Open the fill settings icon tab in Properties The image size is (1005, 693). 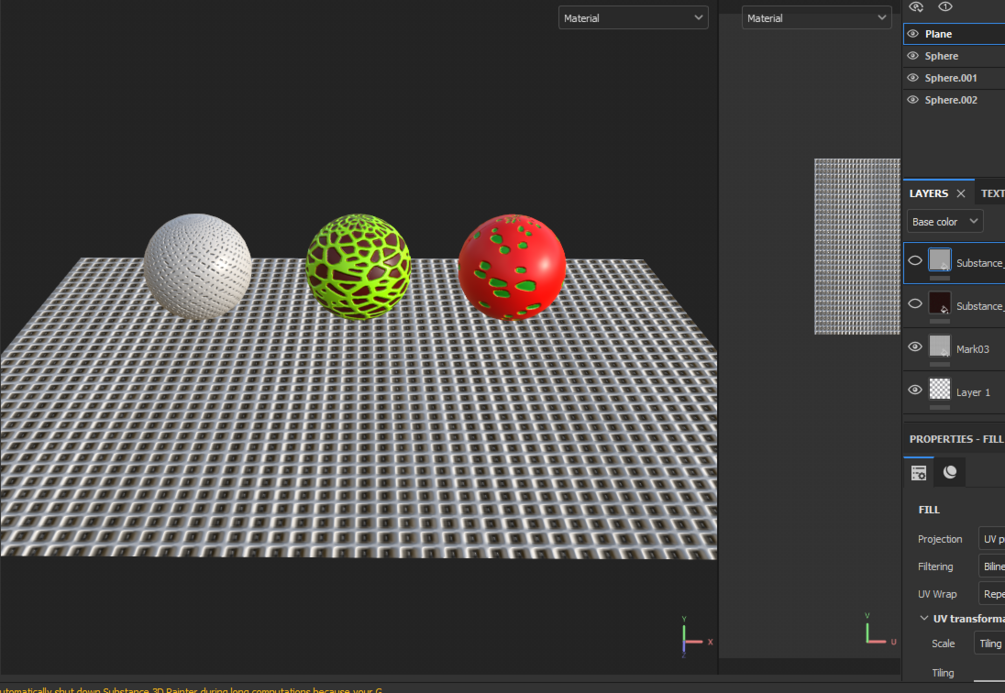[x=918, y=472]
